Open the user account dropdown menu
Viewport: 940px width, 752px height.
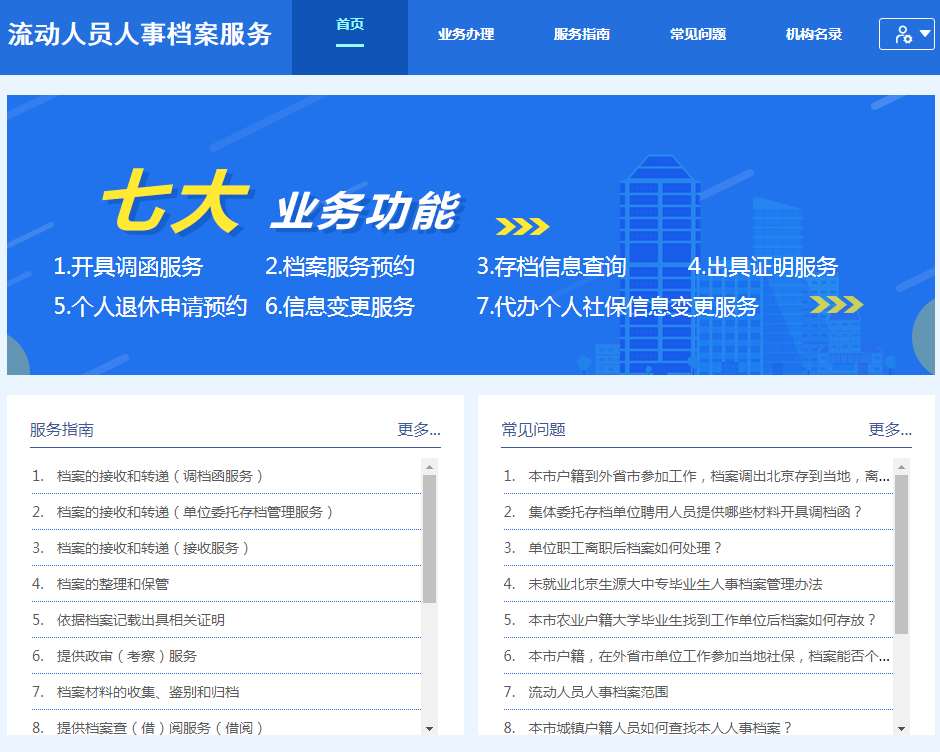pyautogui.click(x=906, y=34)
